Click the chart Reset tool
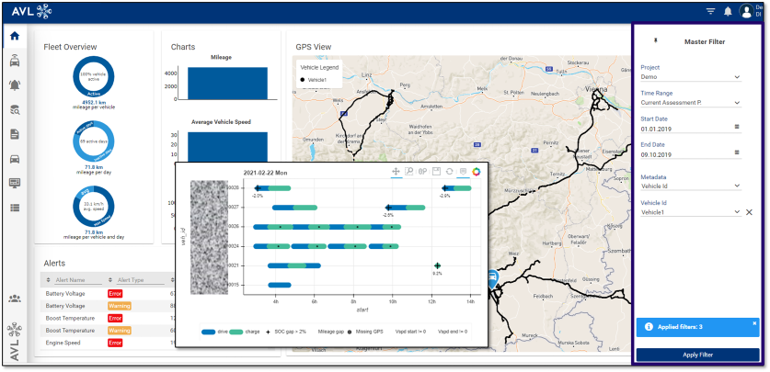770x372 pixels. (449, 171)
